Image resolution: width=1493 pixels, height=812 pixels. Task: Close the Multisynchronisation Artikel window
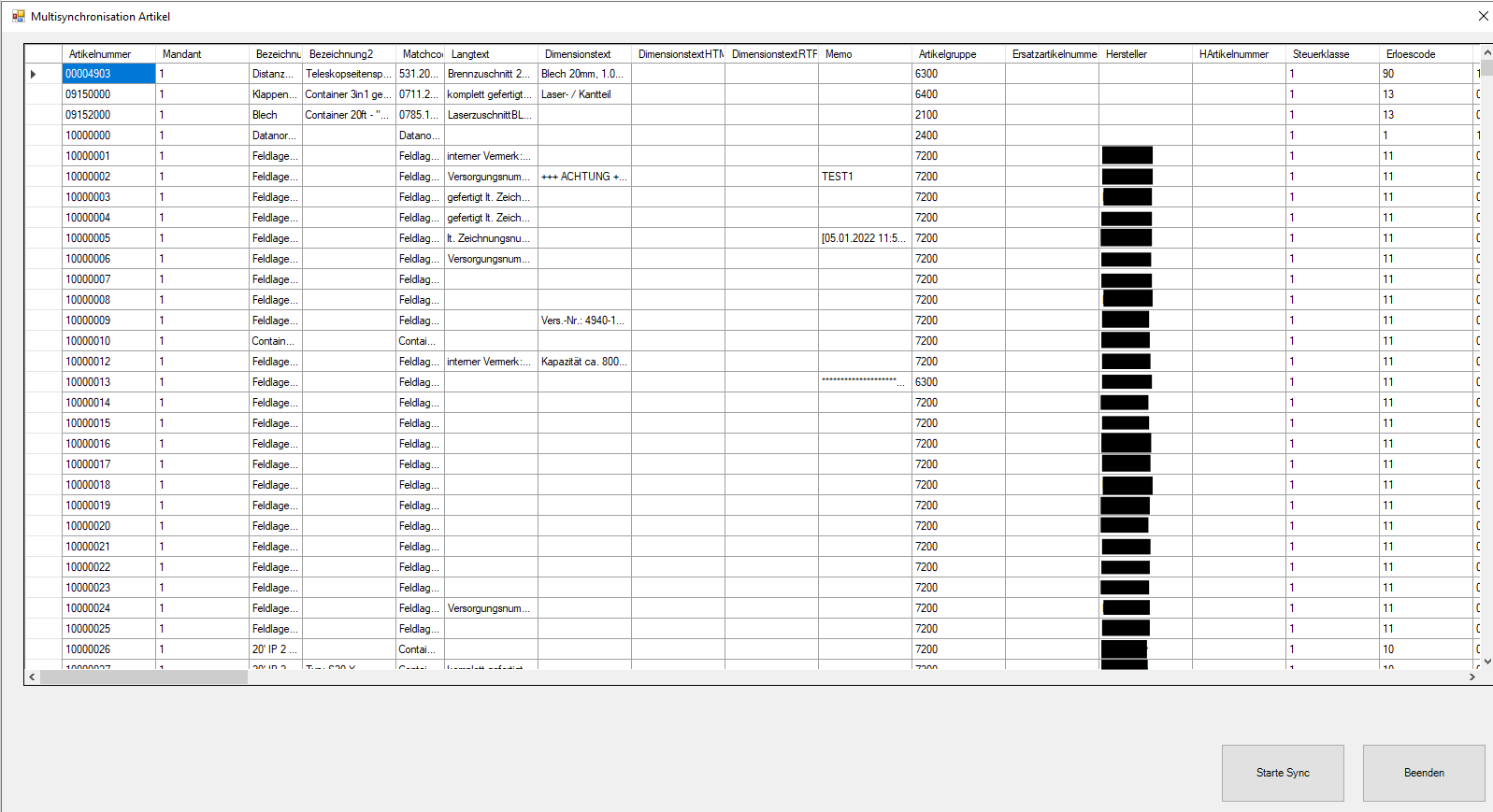pyautogui.click(x=1483, y=16)
